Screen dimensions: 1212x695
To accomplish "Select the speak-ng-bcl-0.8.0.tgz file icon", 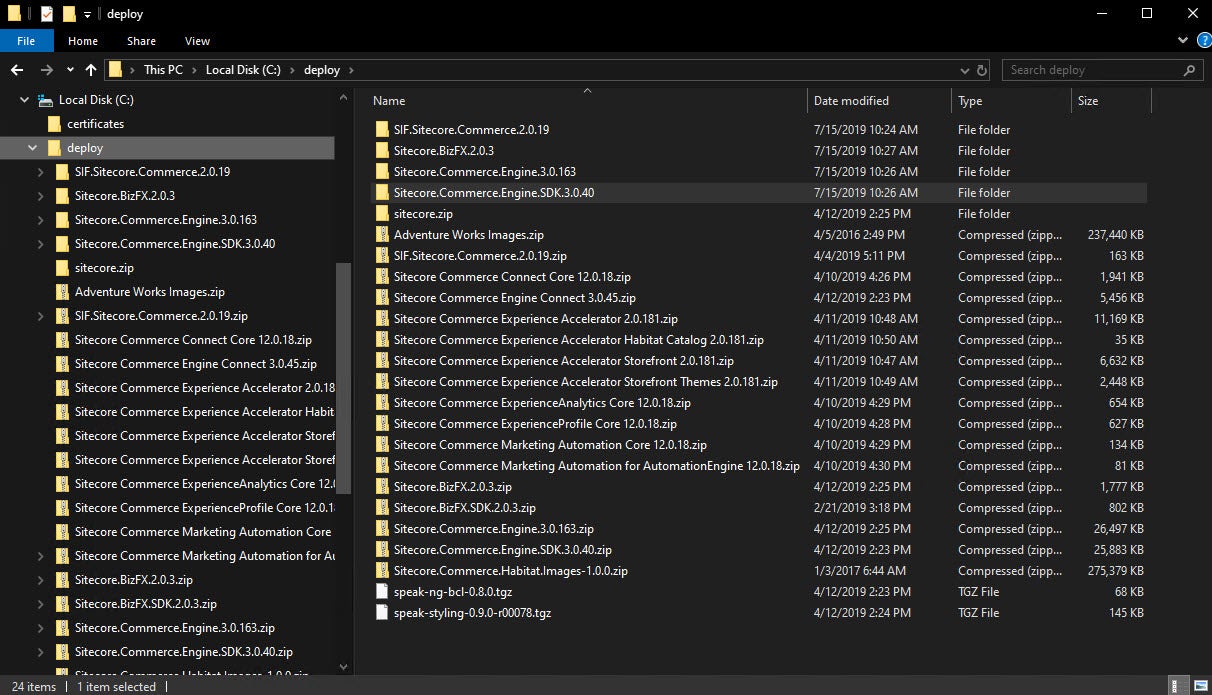I will point(381,592).
